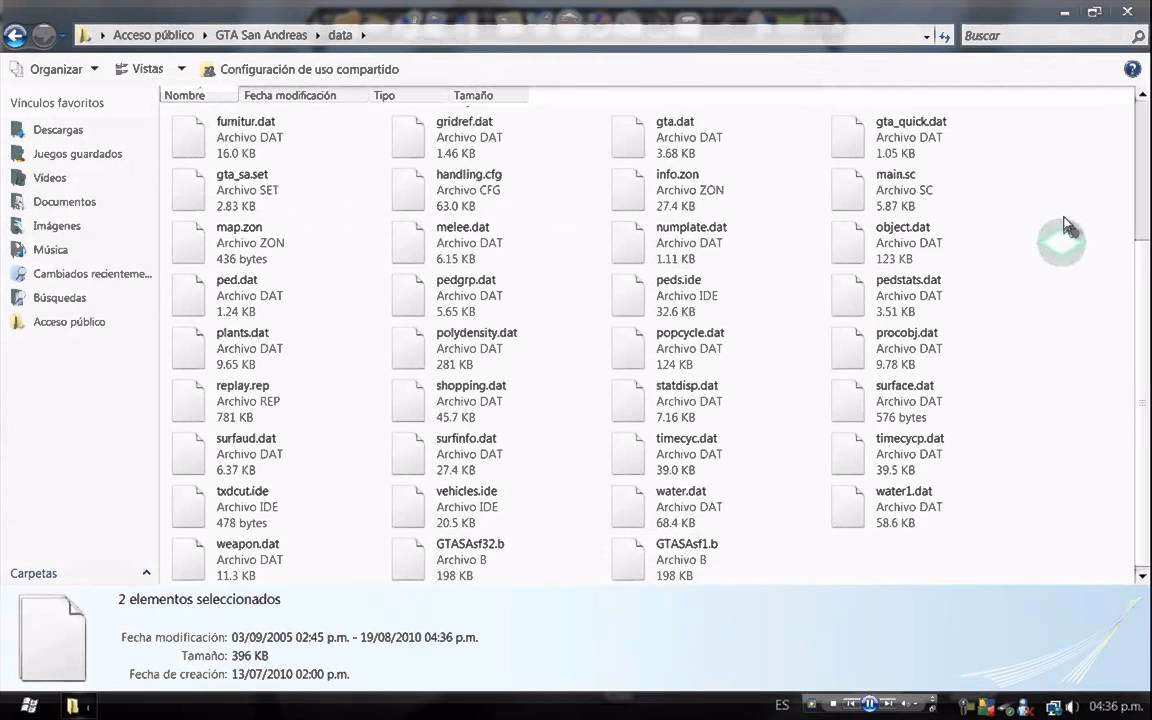This screenshot has height=720, width=1152.
Task: Select the main.sc file icon
Action: pyautogui.click(x=848, y=190)
